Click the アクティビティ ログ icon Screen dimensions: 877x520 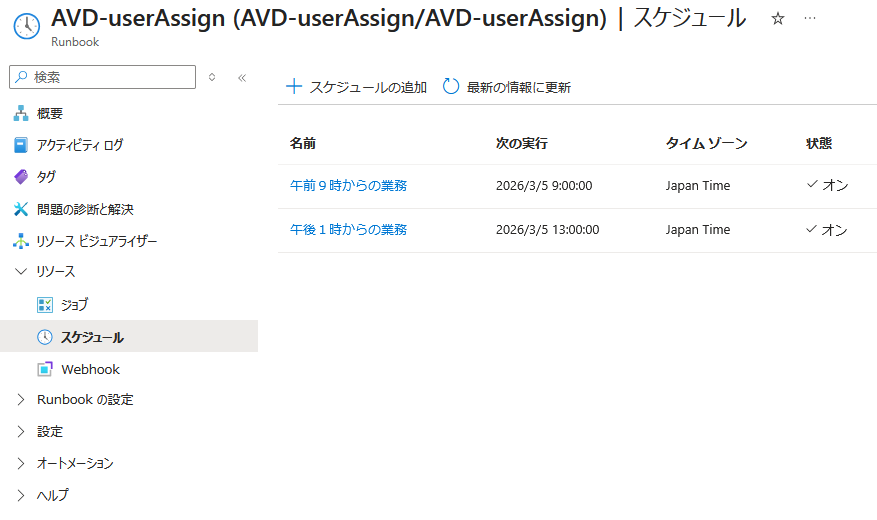click(x=21, y=145)
